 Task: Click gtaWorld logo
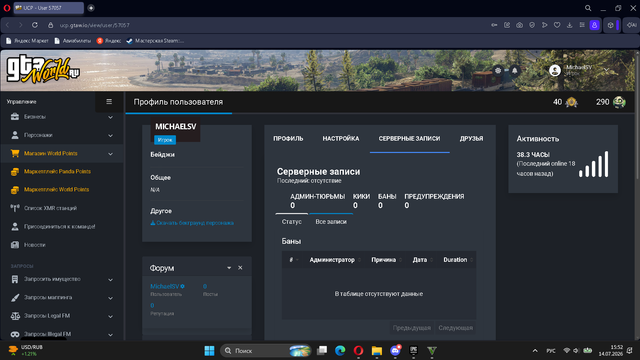(42, 70)
